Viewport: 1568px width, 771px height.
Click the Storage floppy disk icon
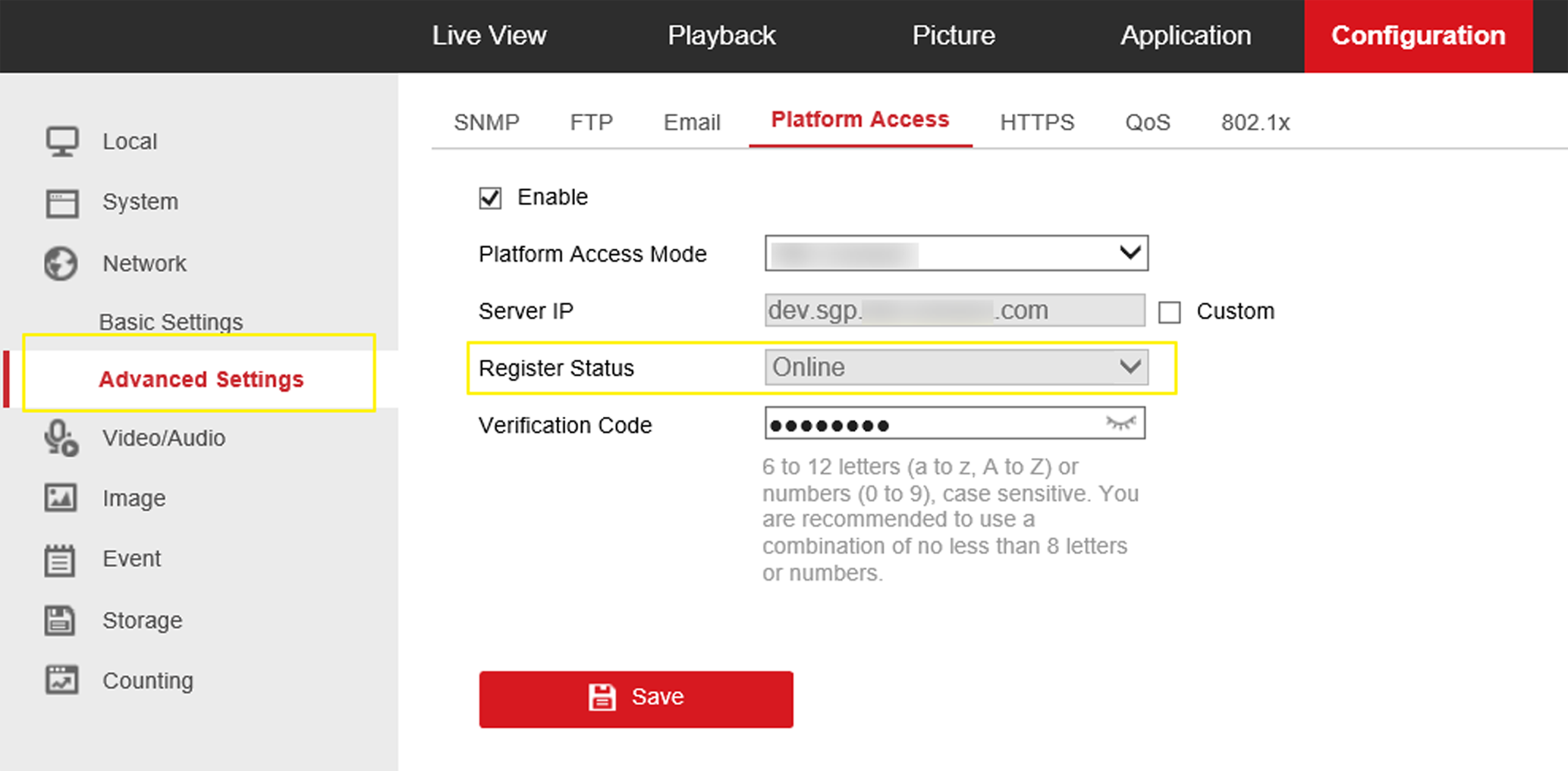click(60, 620)
